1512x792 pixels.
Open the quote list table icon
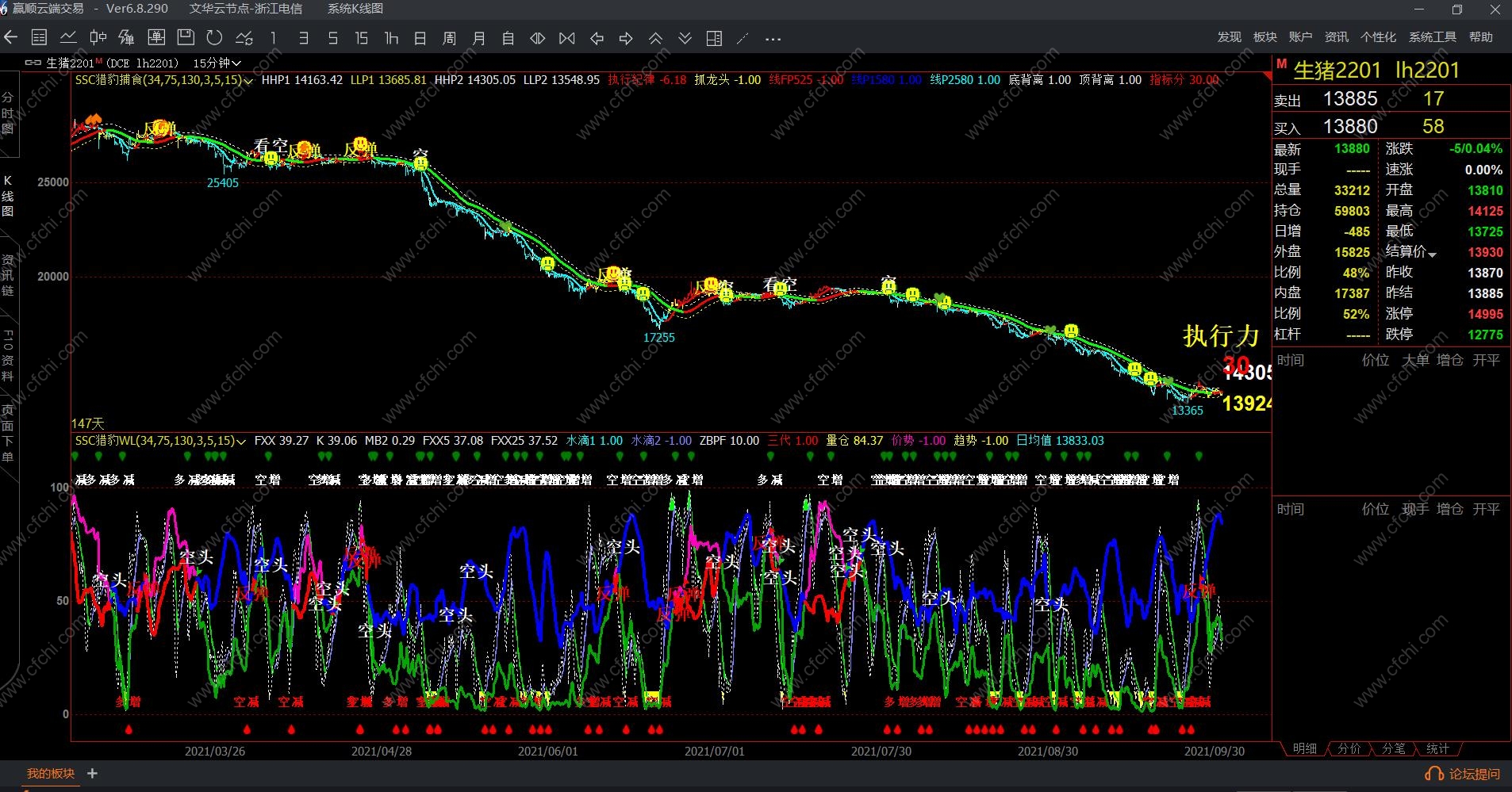pos(39,37)
